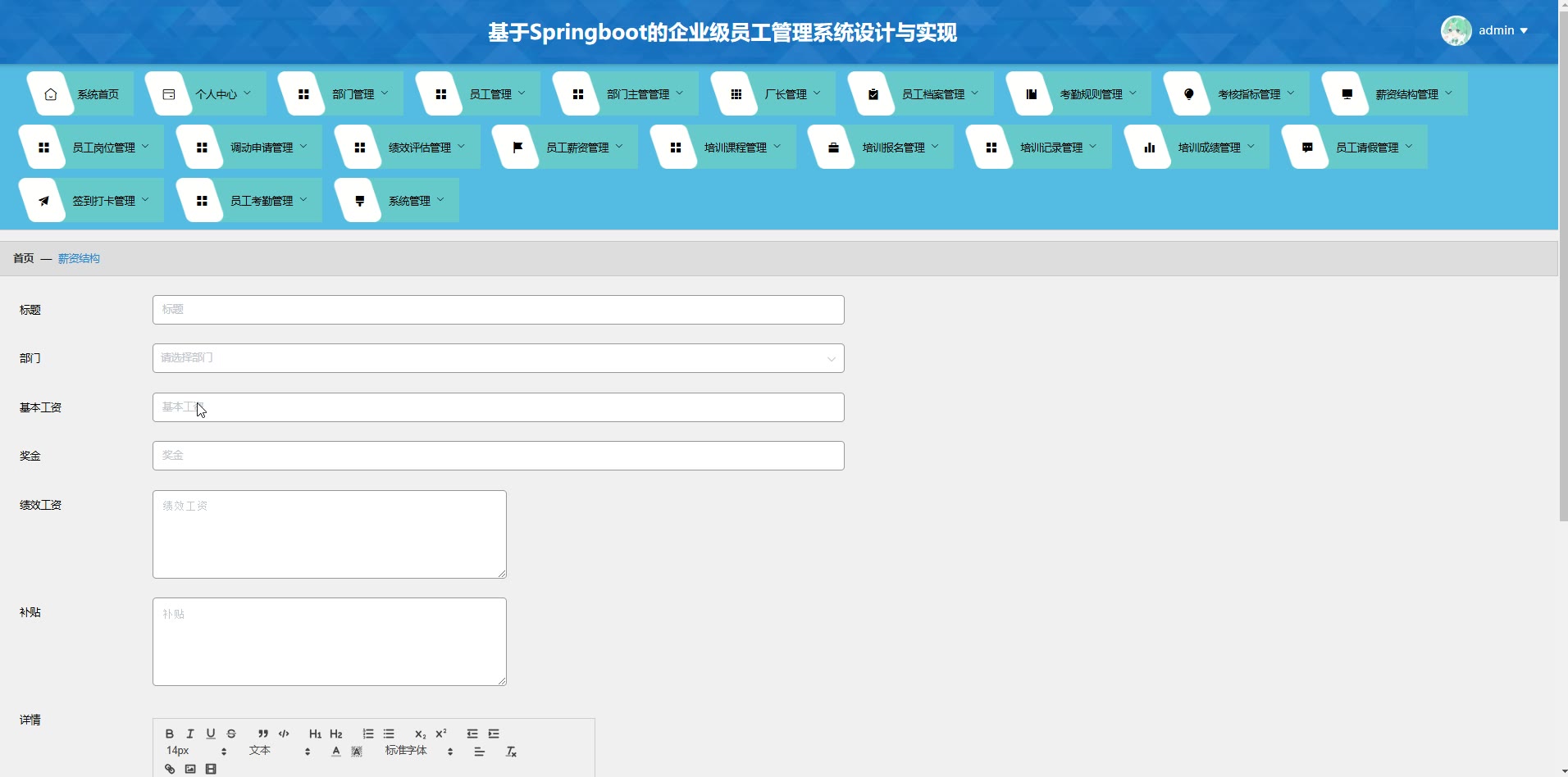
Task: Insert an image with the picture icon
Action: coord(190,769)
